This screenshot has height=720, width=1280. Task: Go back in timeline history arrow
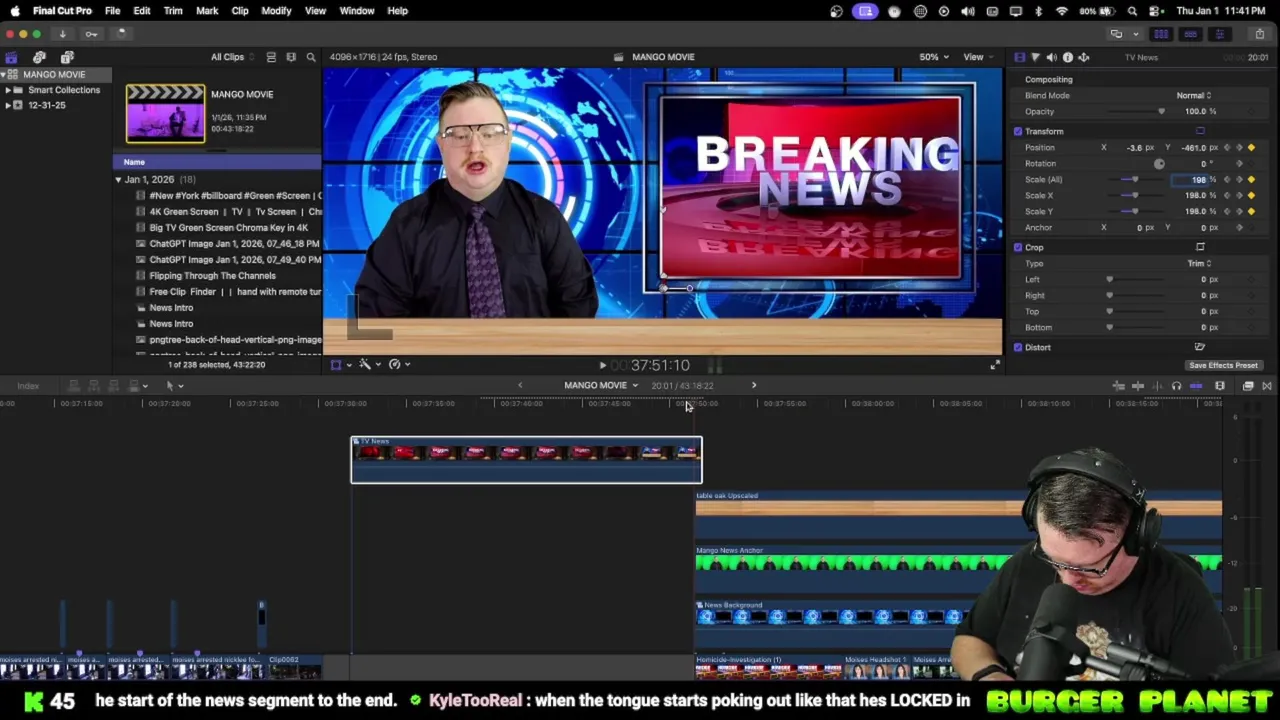point(519,386)
